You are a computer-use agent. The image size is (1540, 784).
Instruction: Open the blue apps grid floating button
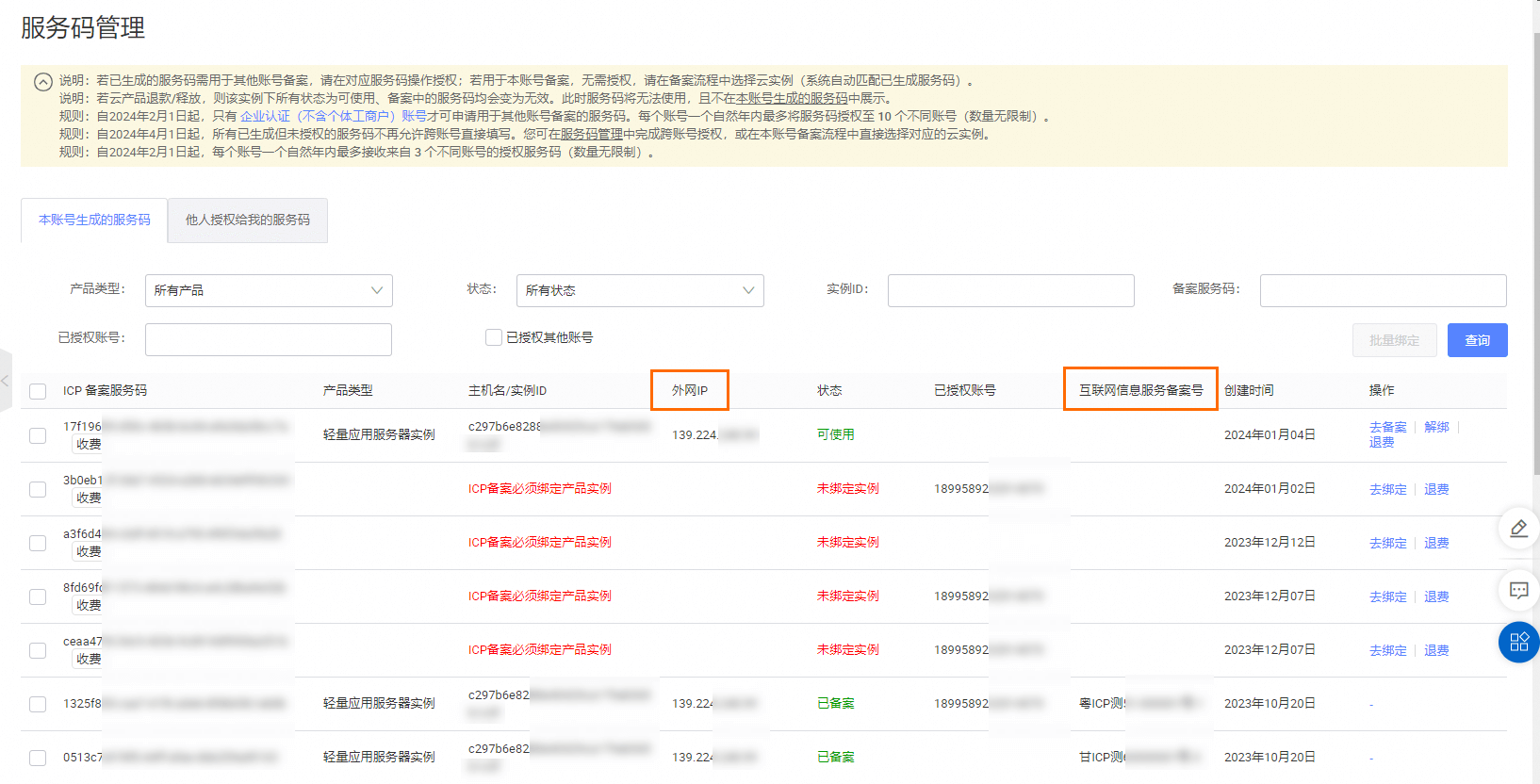pyautogui.click(x=1518, y=643)
